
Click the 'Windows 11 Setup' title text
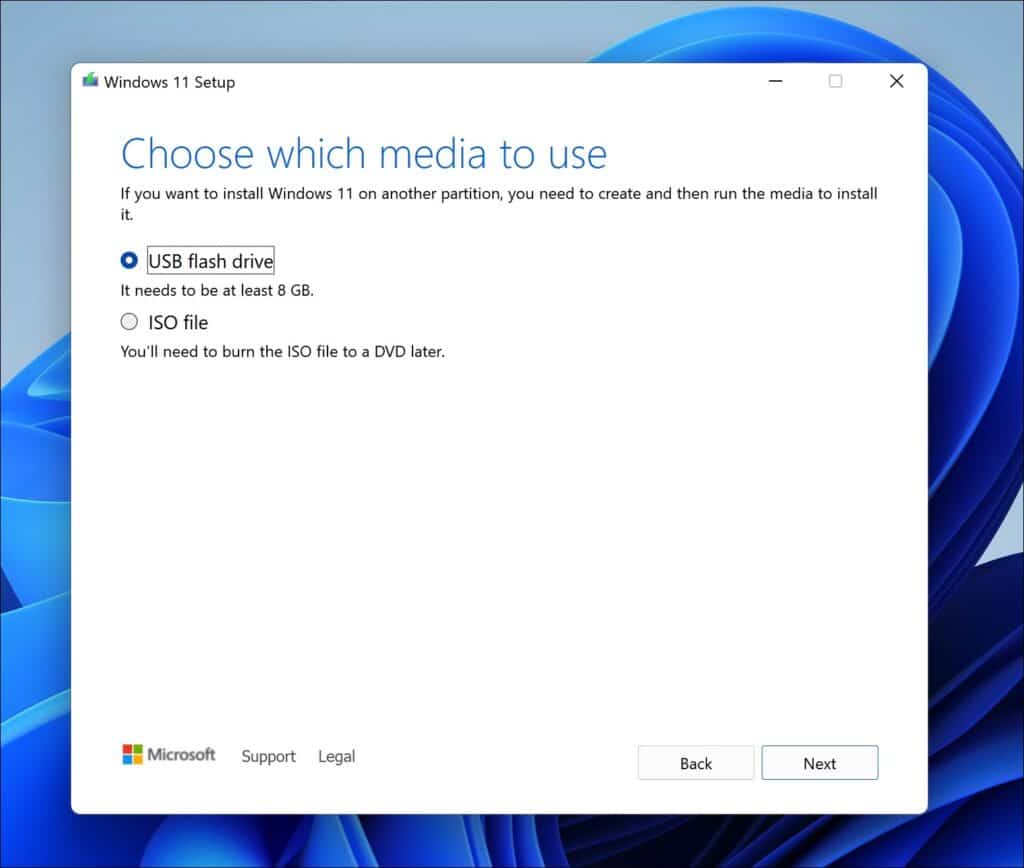[169, 82]
